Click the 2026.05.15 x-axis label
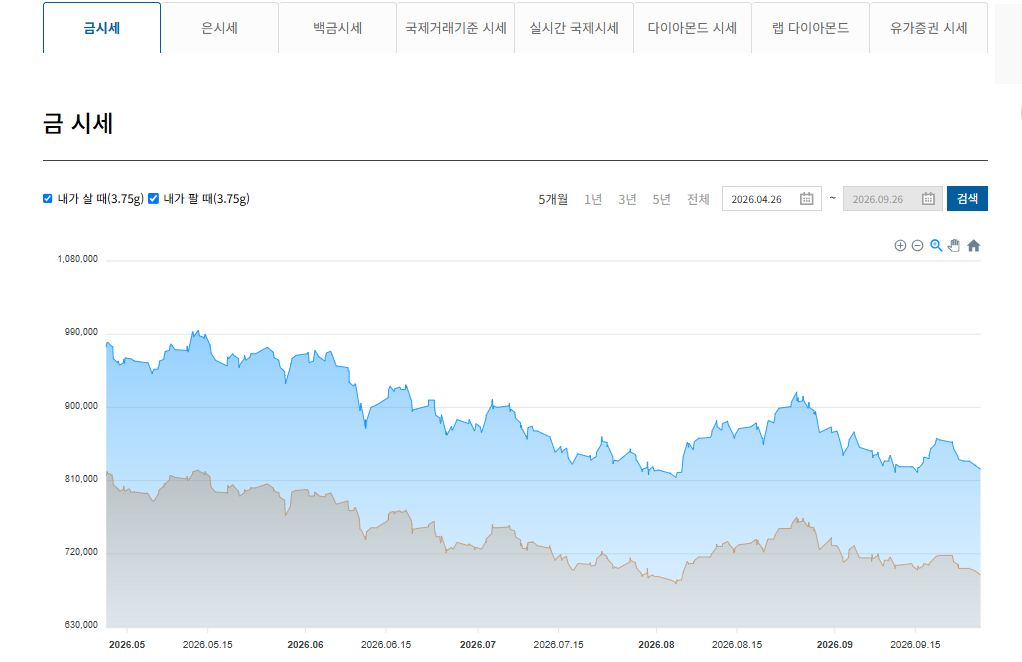This screenshot has width=1022, height=662. pos(207,644)
